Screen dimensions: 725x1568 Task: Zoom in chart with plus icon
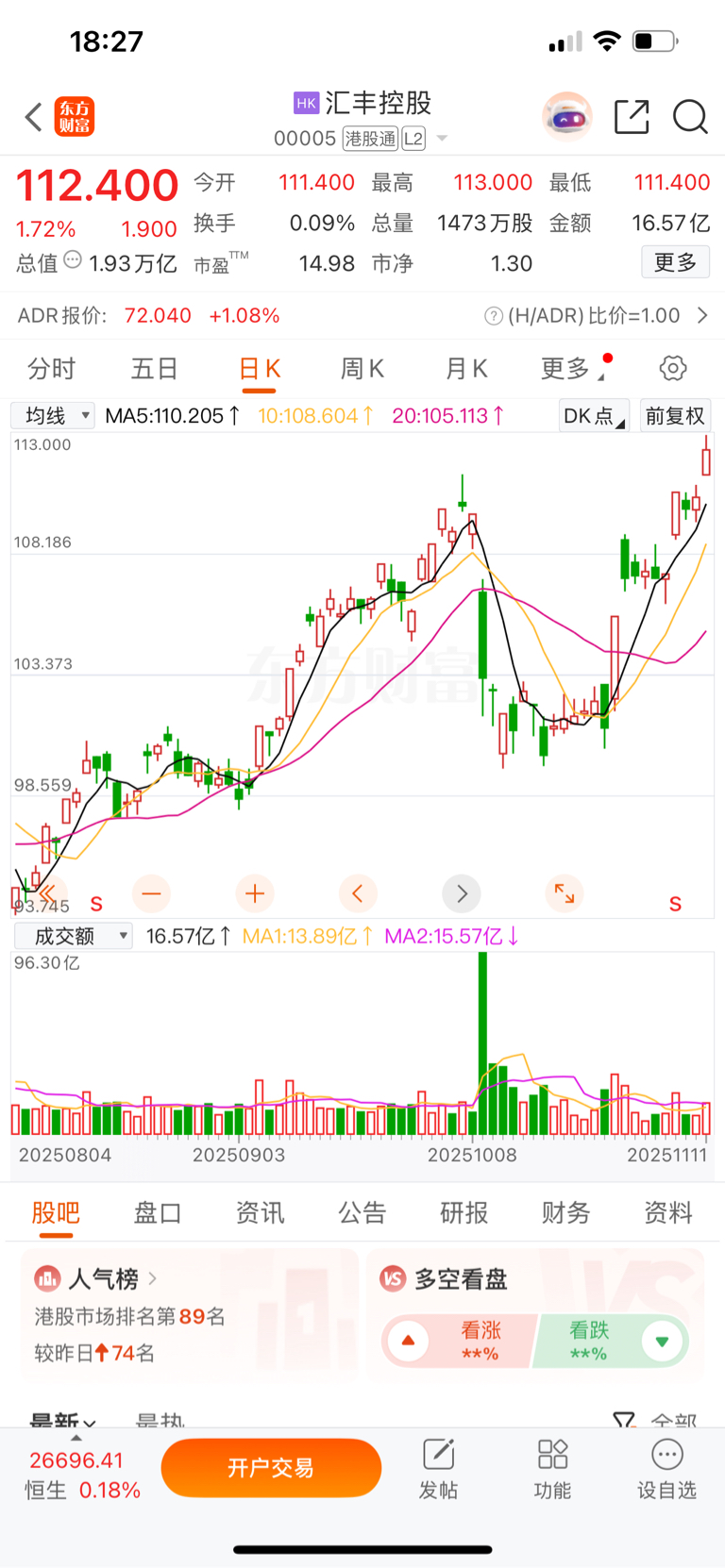pos(255,892)
